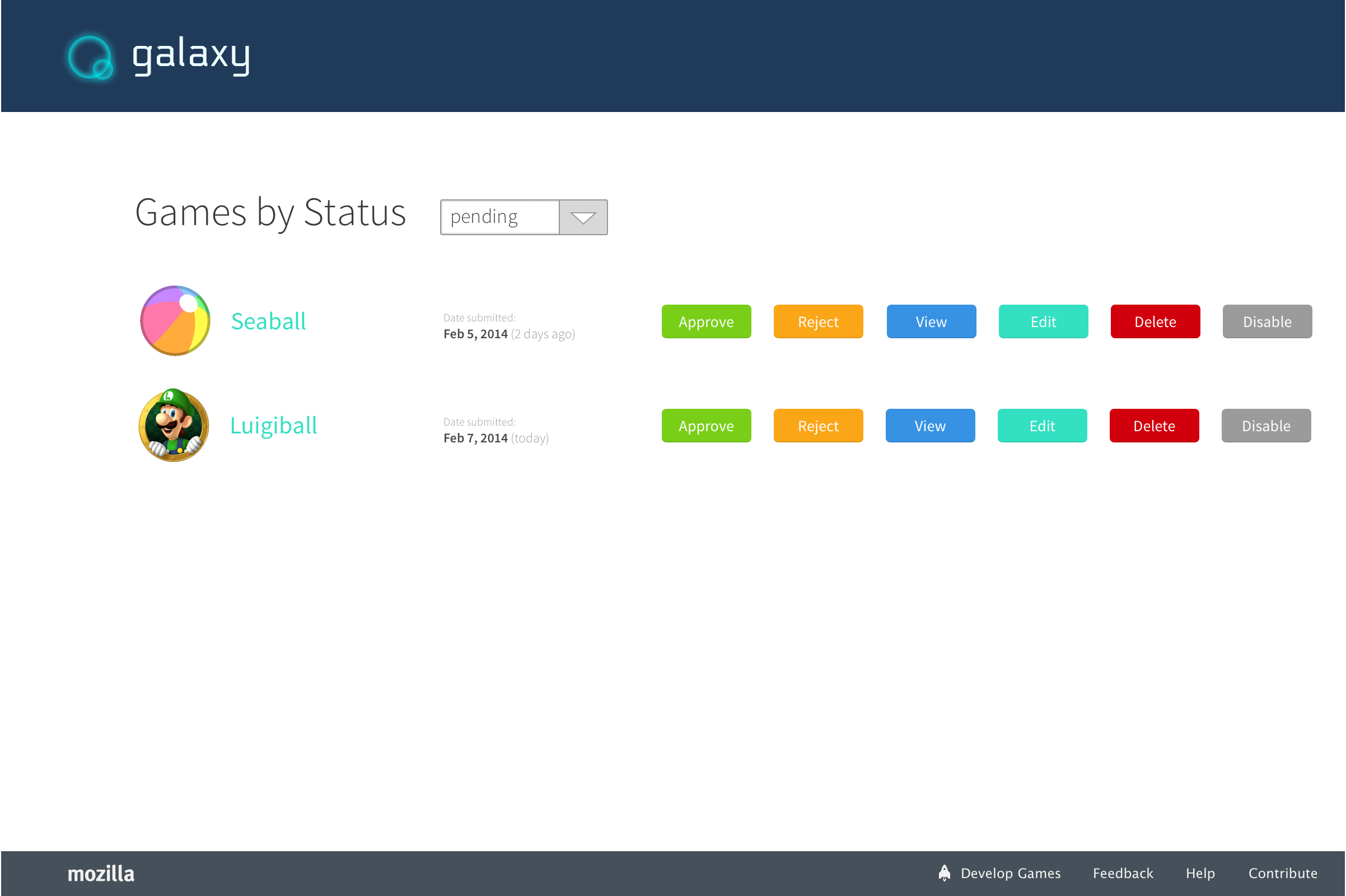1346x896 pixels.
Task: Click the mozilla footer logo
Action: pos(101,873)
